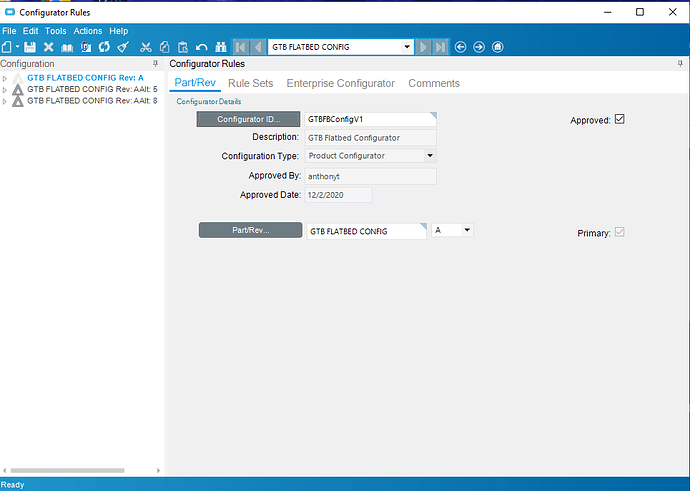Click the Paste clipboard icon

click(183, 47)
